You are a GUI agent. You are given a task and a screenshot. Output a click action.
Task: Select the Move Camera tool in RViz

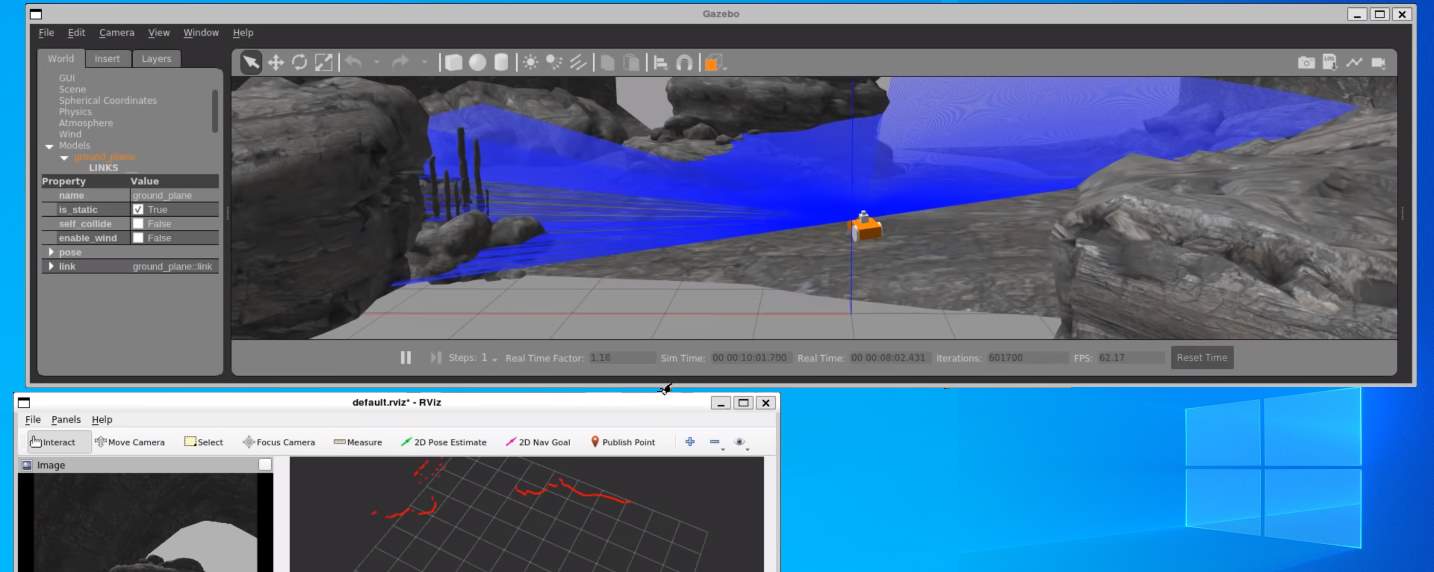130,442
